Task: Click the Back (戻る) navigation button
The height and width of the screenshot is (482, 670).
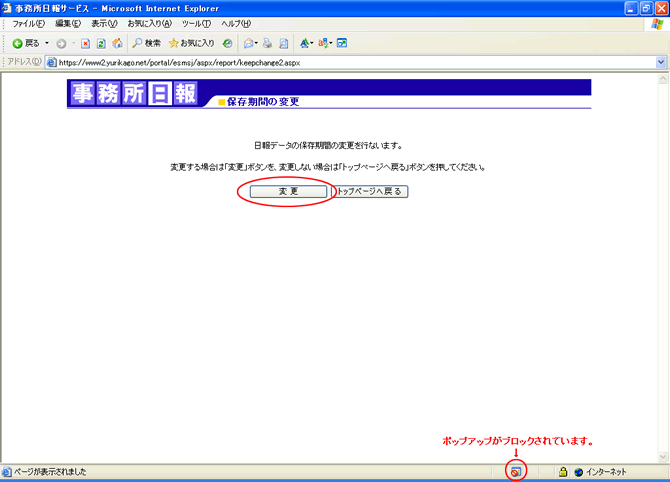Action: [x=26, y=43]
